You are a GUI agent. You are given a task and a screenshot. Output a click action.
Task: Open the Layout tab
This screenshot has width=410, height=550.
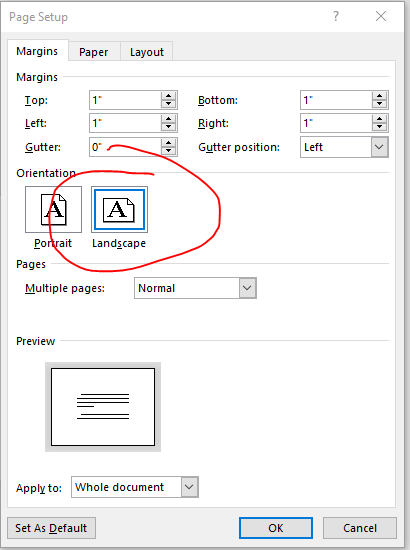pyautogui.click(x=147, y=52)
